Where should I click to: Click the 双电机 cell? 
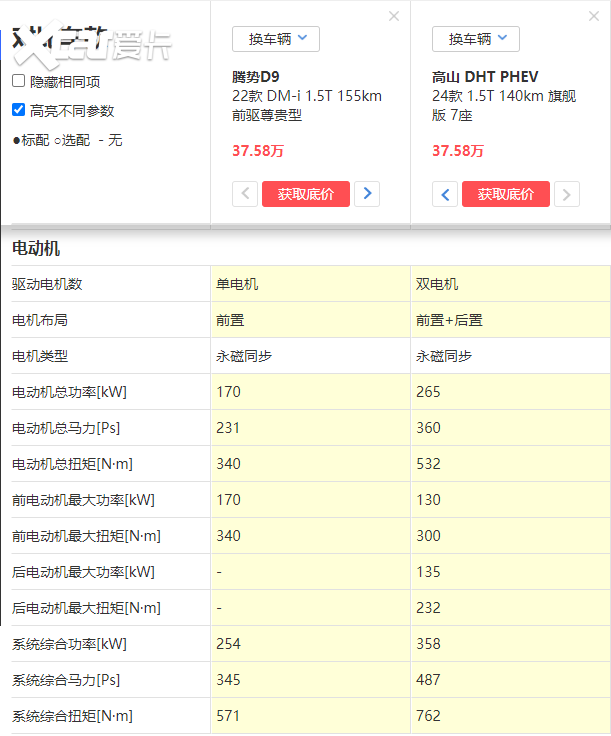437,284
